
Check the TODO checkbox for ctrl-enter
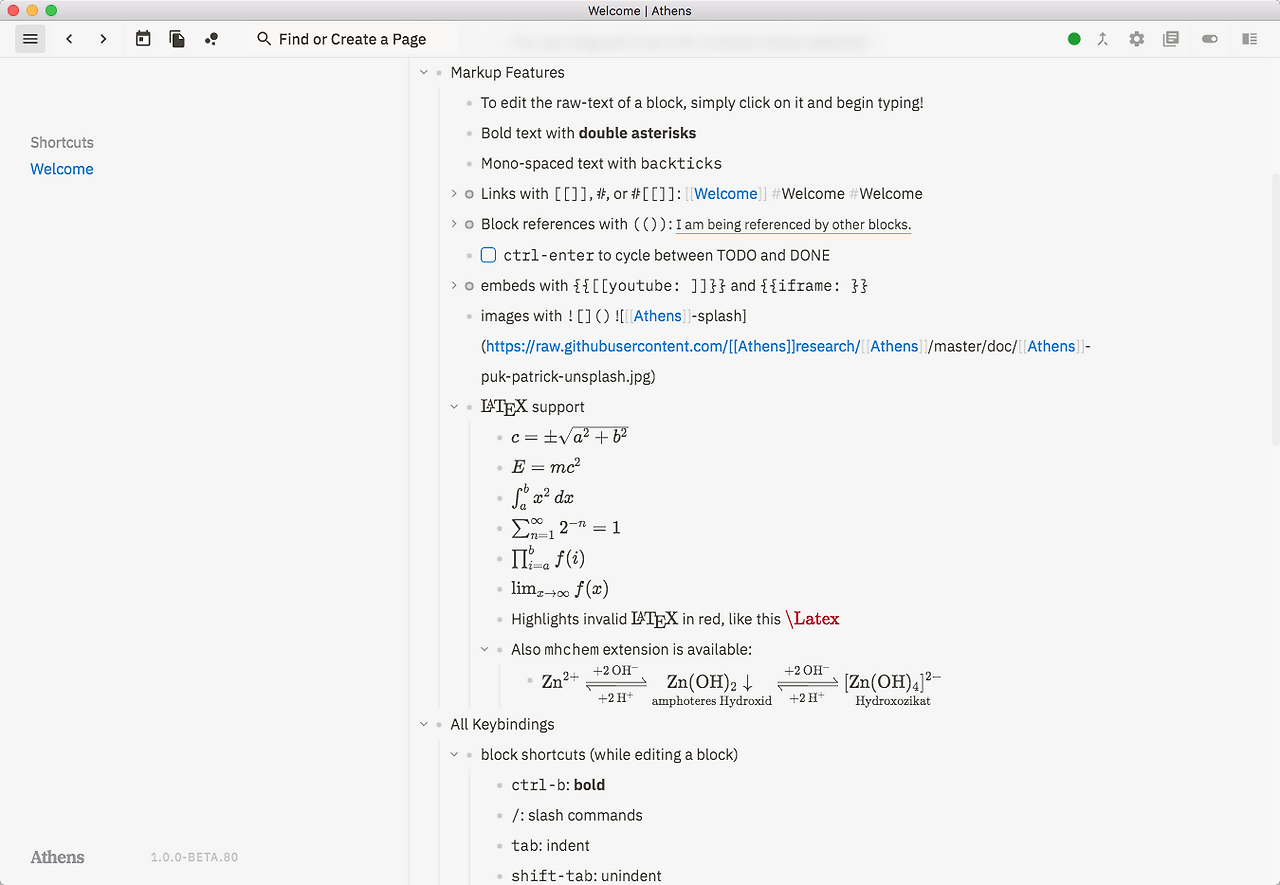(x=489, y=255)
